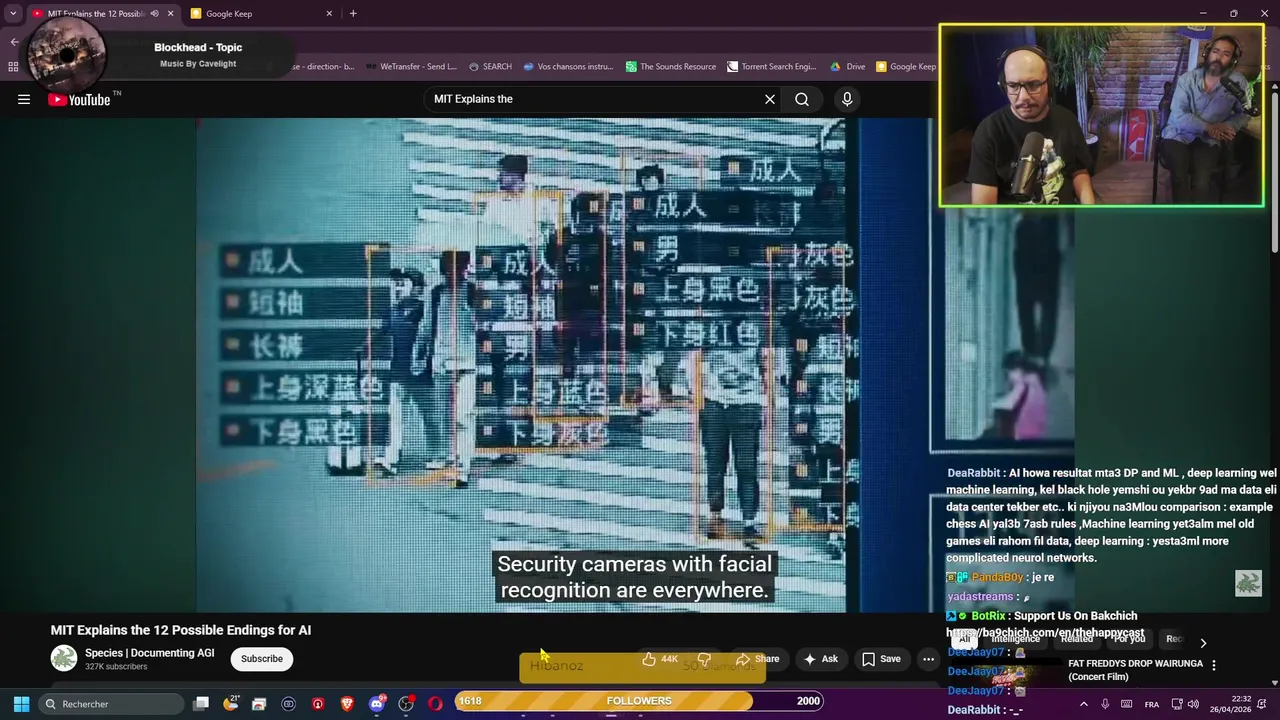Click the followers goal progress bar
The height and width of the screenshot is (720, 1280).
point(639,701)
